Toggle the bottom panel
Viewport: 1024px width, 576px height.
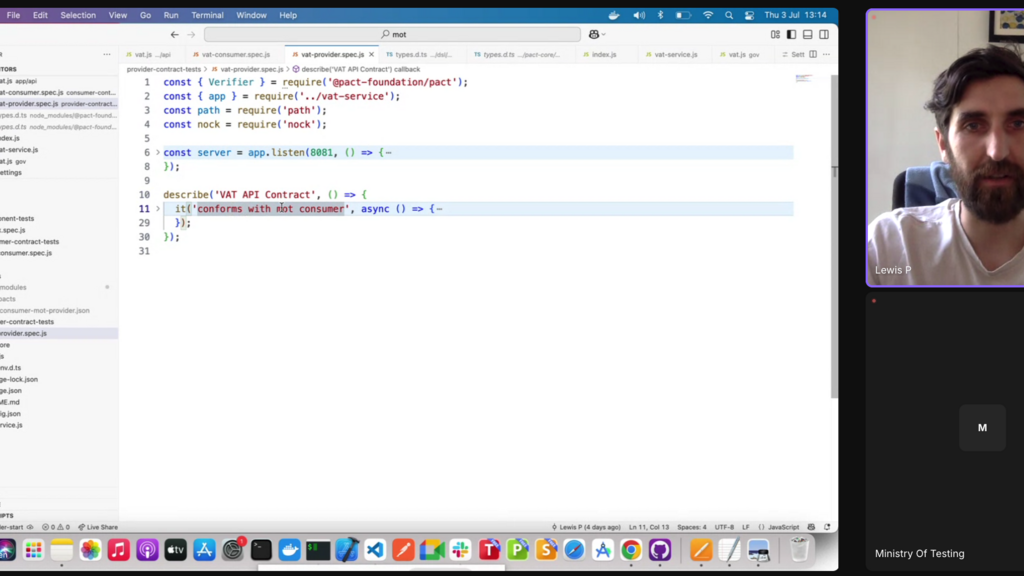(808, 35)
